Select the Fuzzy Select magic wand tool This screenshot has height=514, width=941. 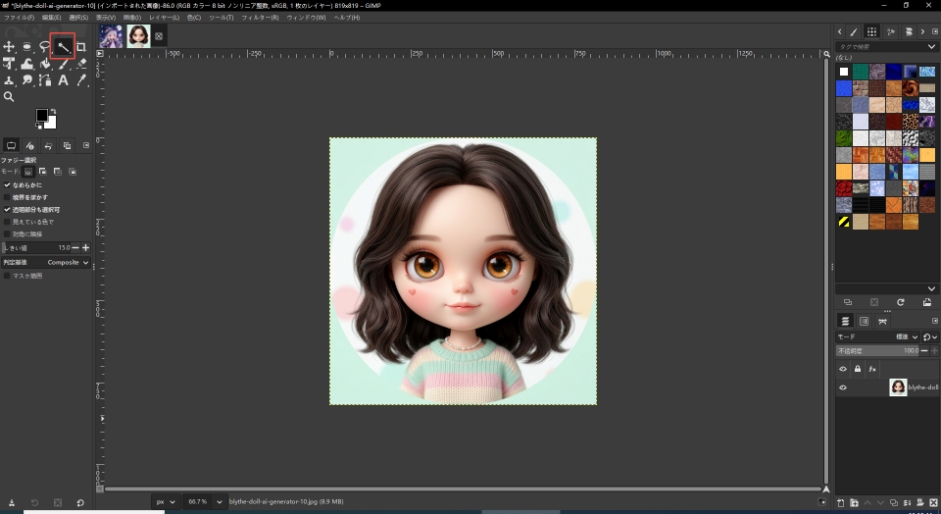63,47
